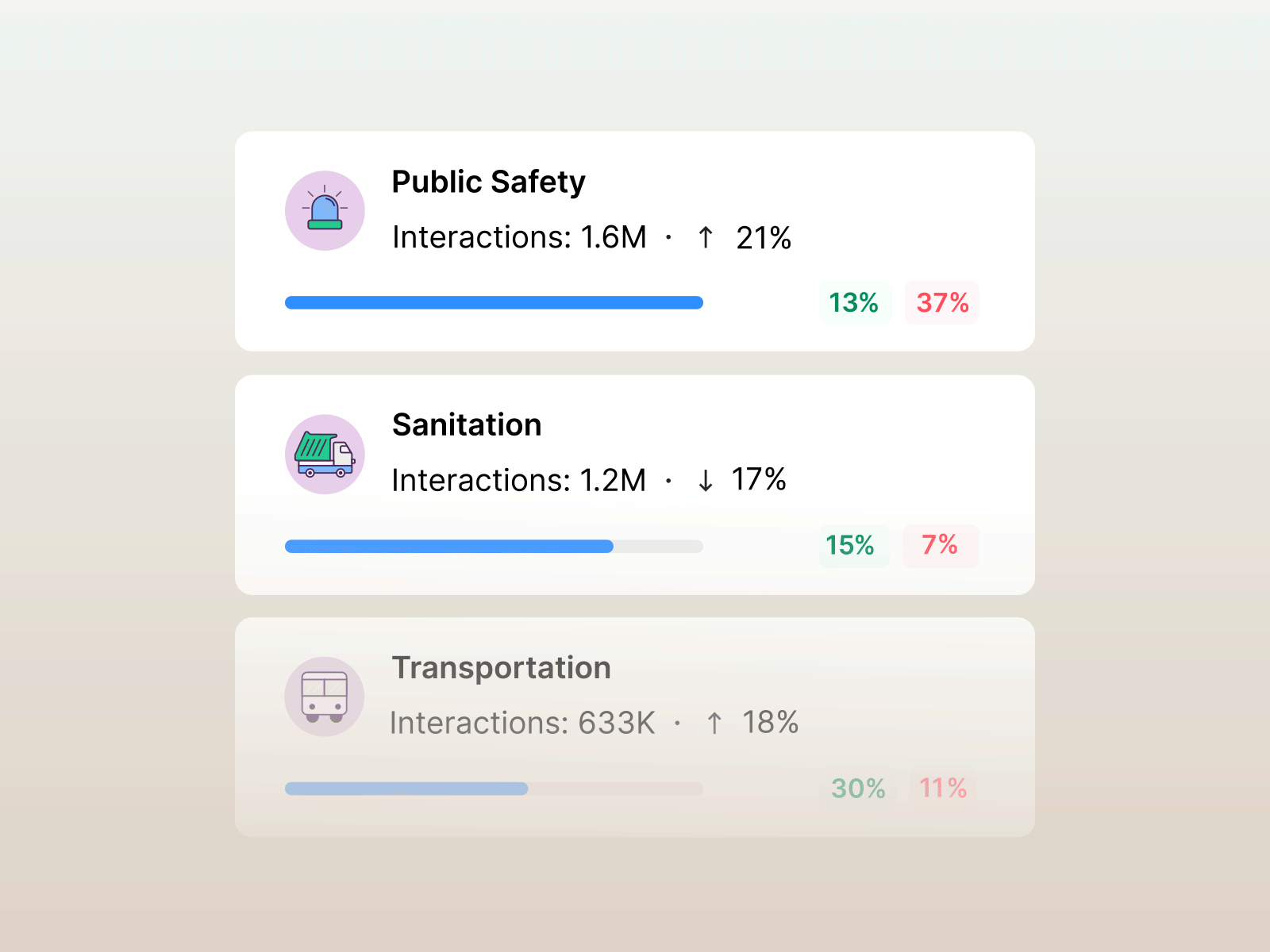Click the upward arrow next to 18%

(x=714, y=722)
